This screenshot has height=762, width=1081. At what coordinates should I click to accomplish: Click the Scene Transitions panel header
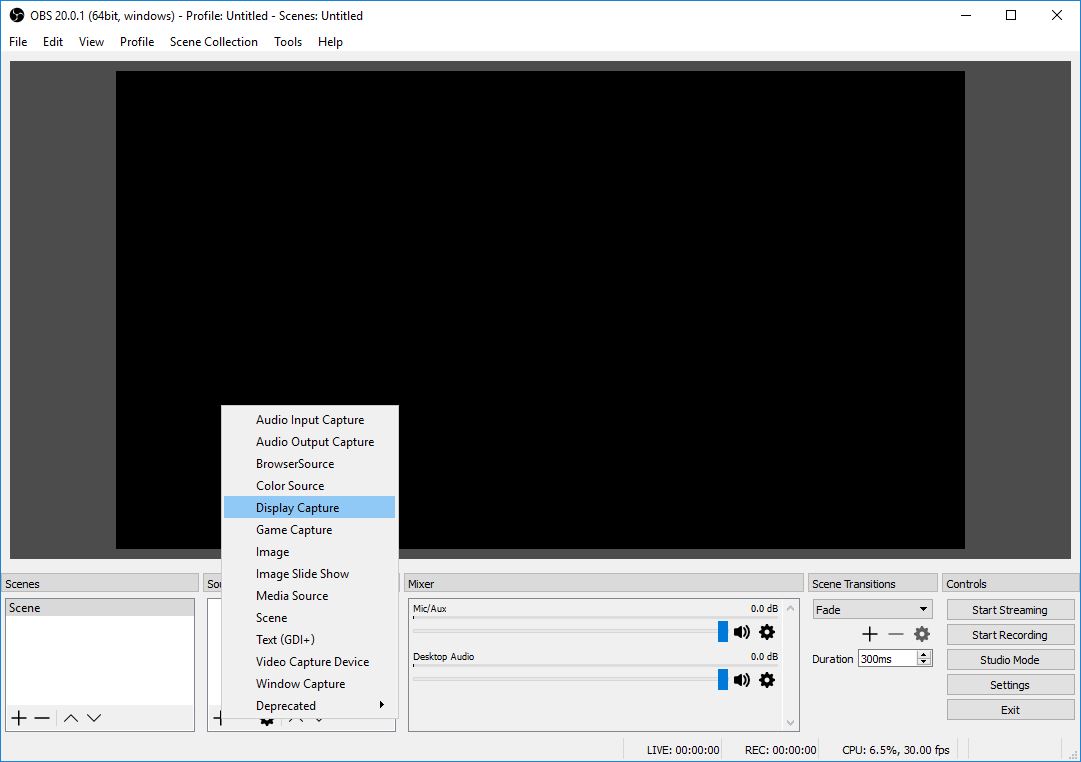pos(873,583)
